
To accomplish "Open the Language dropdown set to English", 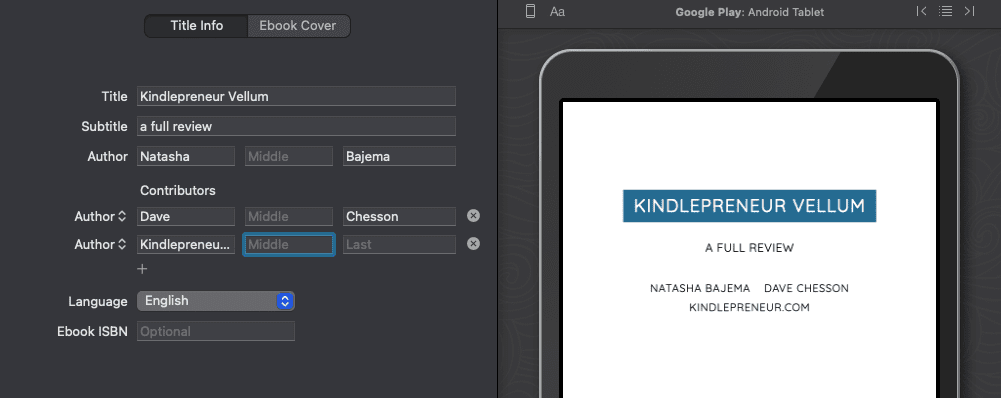I will (x=216, y=301).
